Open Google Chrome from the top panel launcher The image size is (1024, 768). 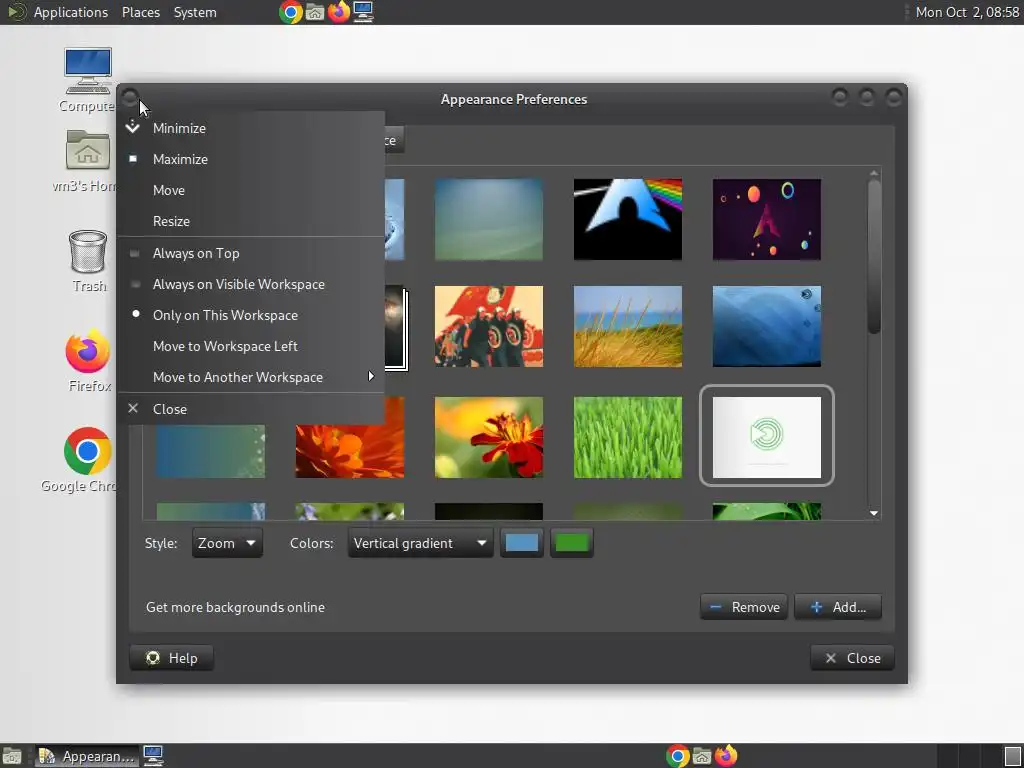tap(290, 12)
